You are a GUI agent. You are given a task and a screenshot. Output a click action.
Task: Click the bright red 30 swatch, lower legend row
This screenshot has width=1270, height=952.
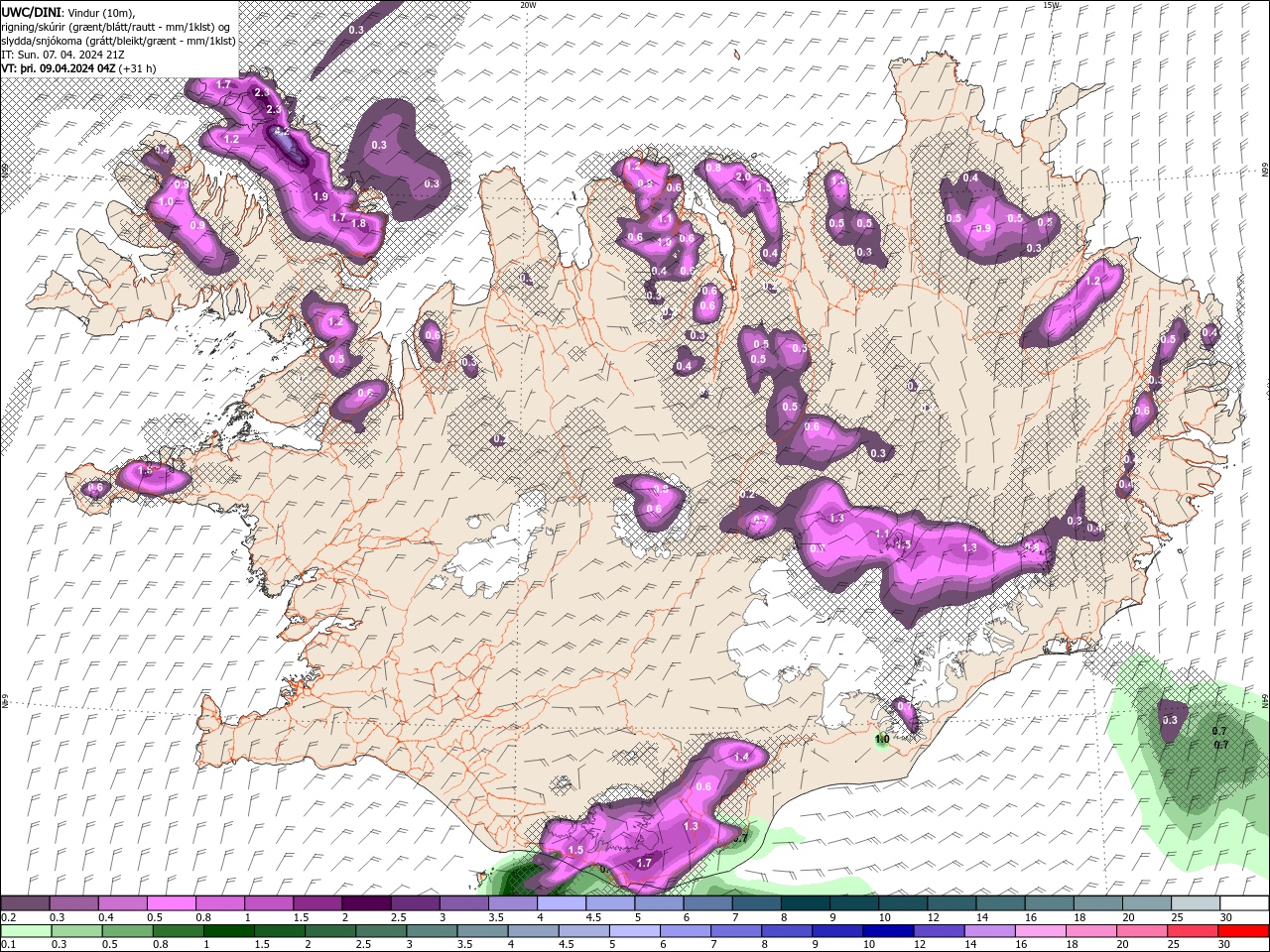[x=1243, y=930]
